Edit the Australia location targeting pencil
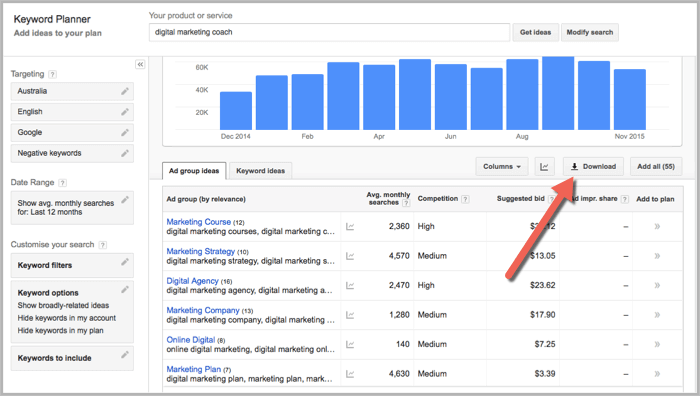This screenshot has height=396, width=700. (x=125, y=91)
